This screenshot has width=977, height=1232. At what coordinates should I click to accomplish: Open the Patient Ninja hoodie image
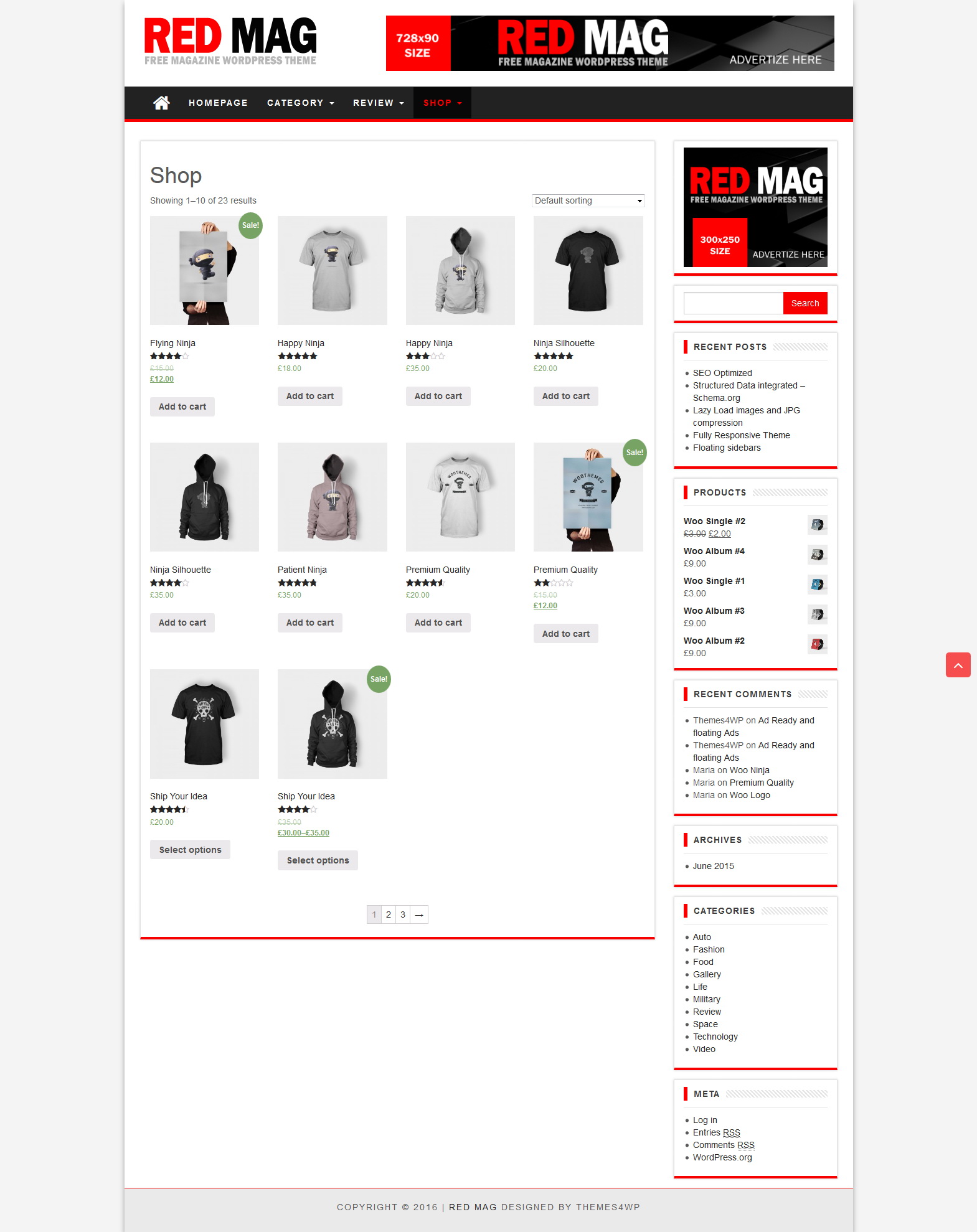click(x=333, y=497)
